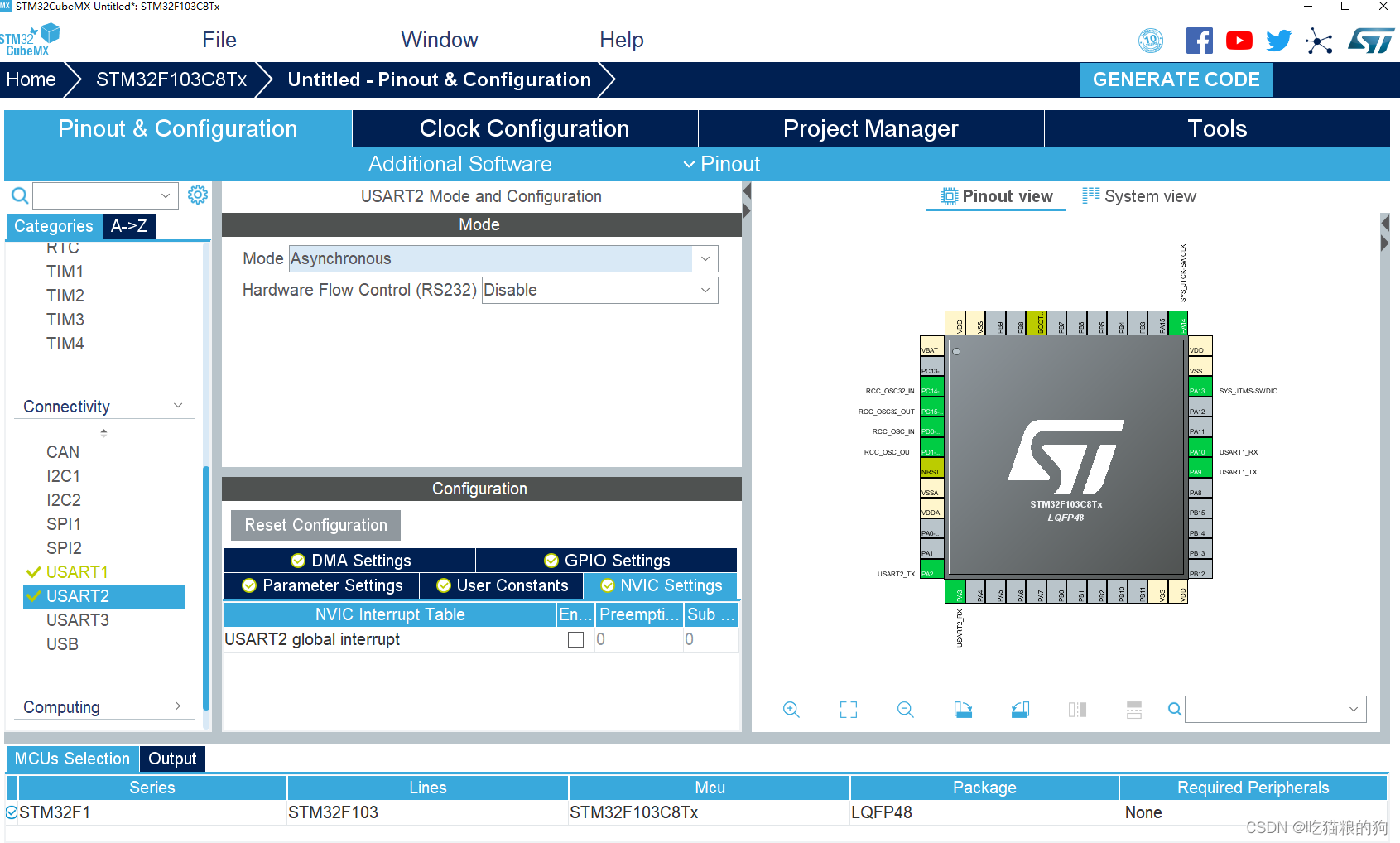Enable the USART2 global interrupt checkbox
The width and height of the screenshot is (1400, 843).
pos(575,639)
